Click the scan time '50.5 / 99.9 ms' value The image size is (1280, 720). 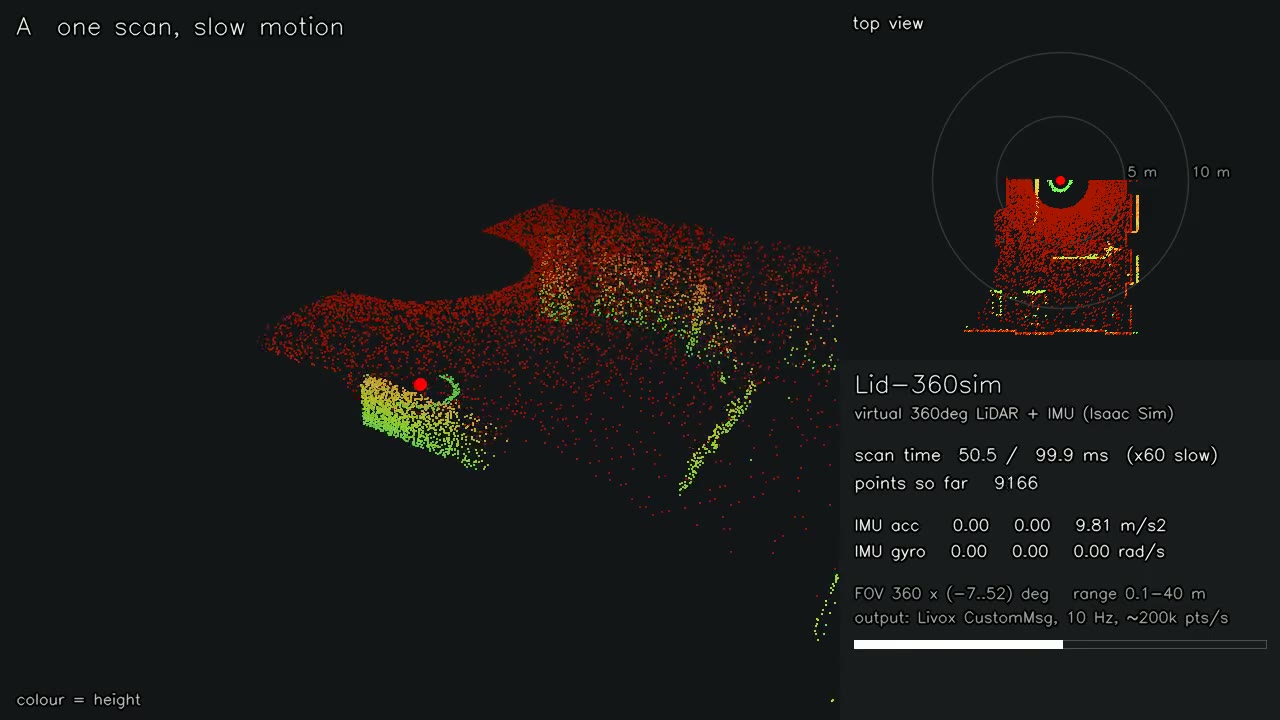tap(1034, 455)
